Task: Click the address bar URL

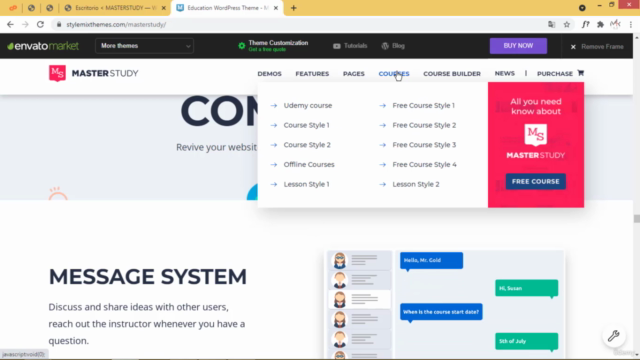Action: (x=116, y=24)
